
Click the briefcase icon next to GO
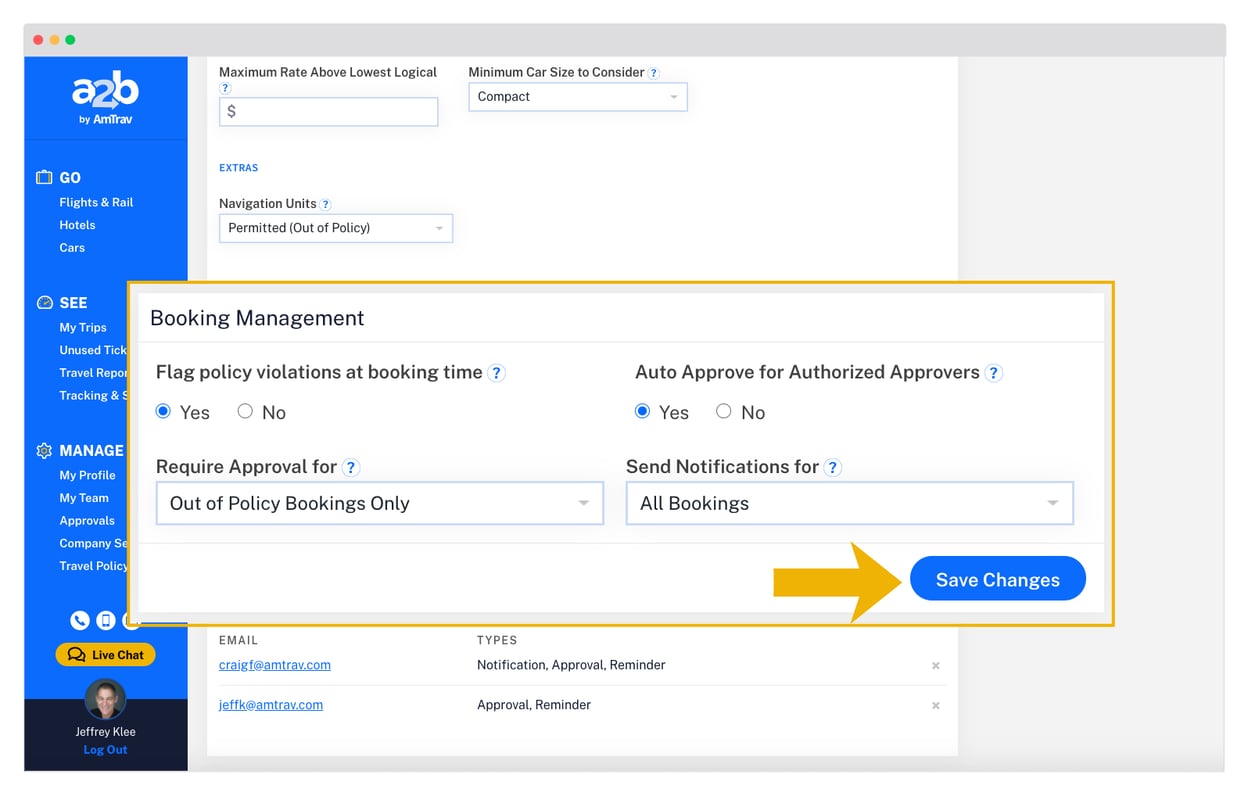44,177
